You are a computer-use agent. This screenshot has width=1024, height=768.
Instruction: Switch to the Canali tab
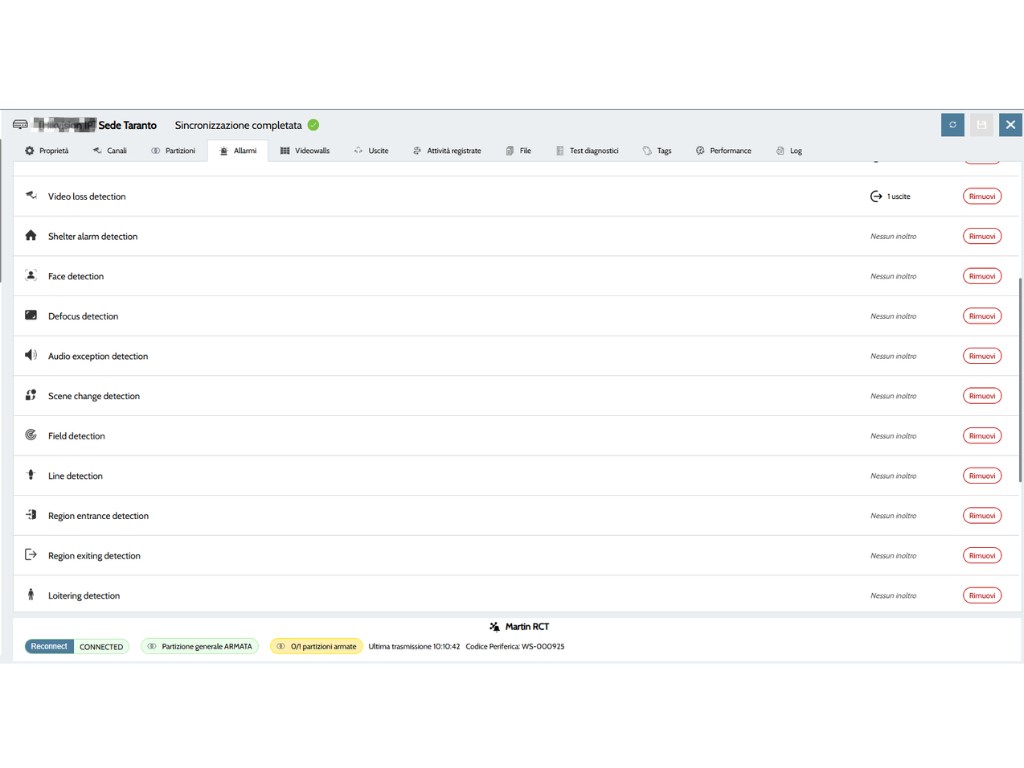(110, 151)
